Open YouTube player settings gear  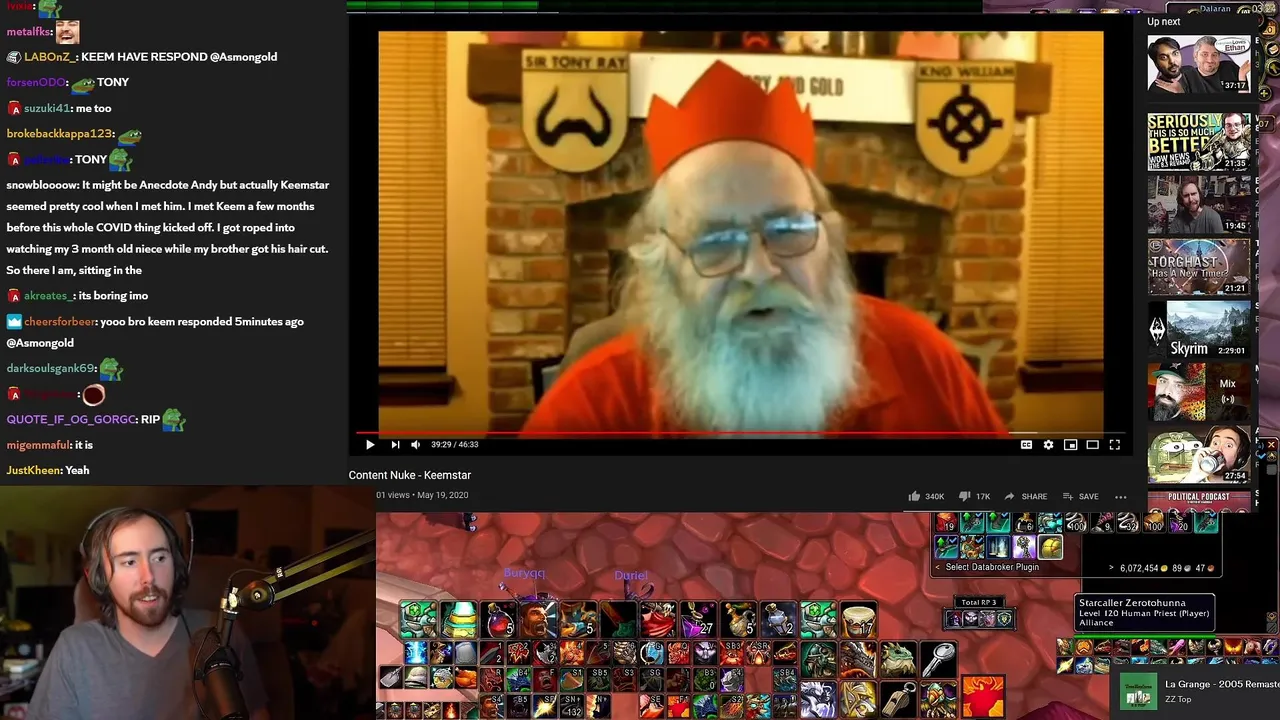tap(1048, 445)
